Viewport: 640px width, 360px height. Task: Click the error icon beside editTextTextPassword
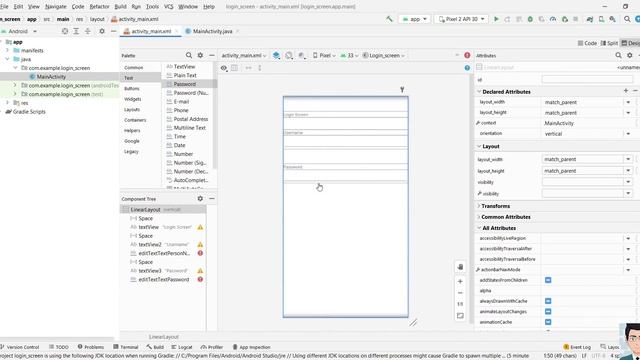click(200, 280)
